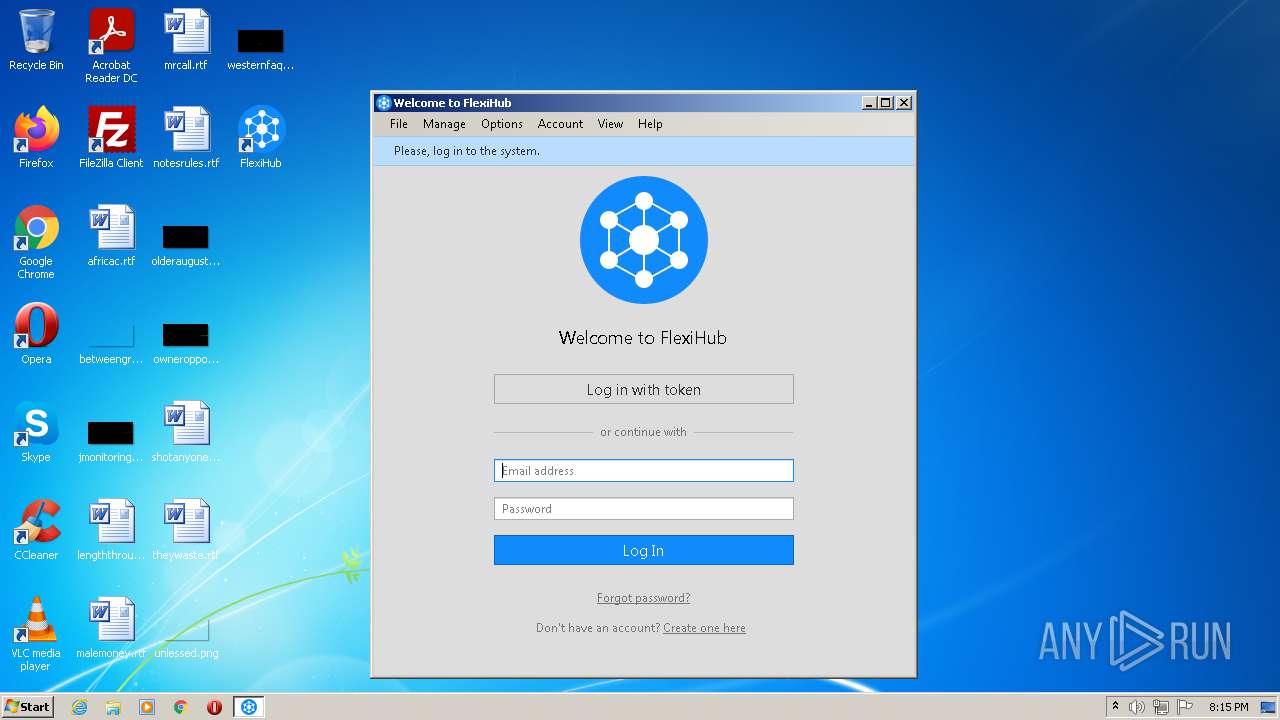Launch the Opera desktop shortcut
The image size is (1280, 720).
[x=36, y=334]
